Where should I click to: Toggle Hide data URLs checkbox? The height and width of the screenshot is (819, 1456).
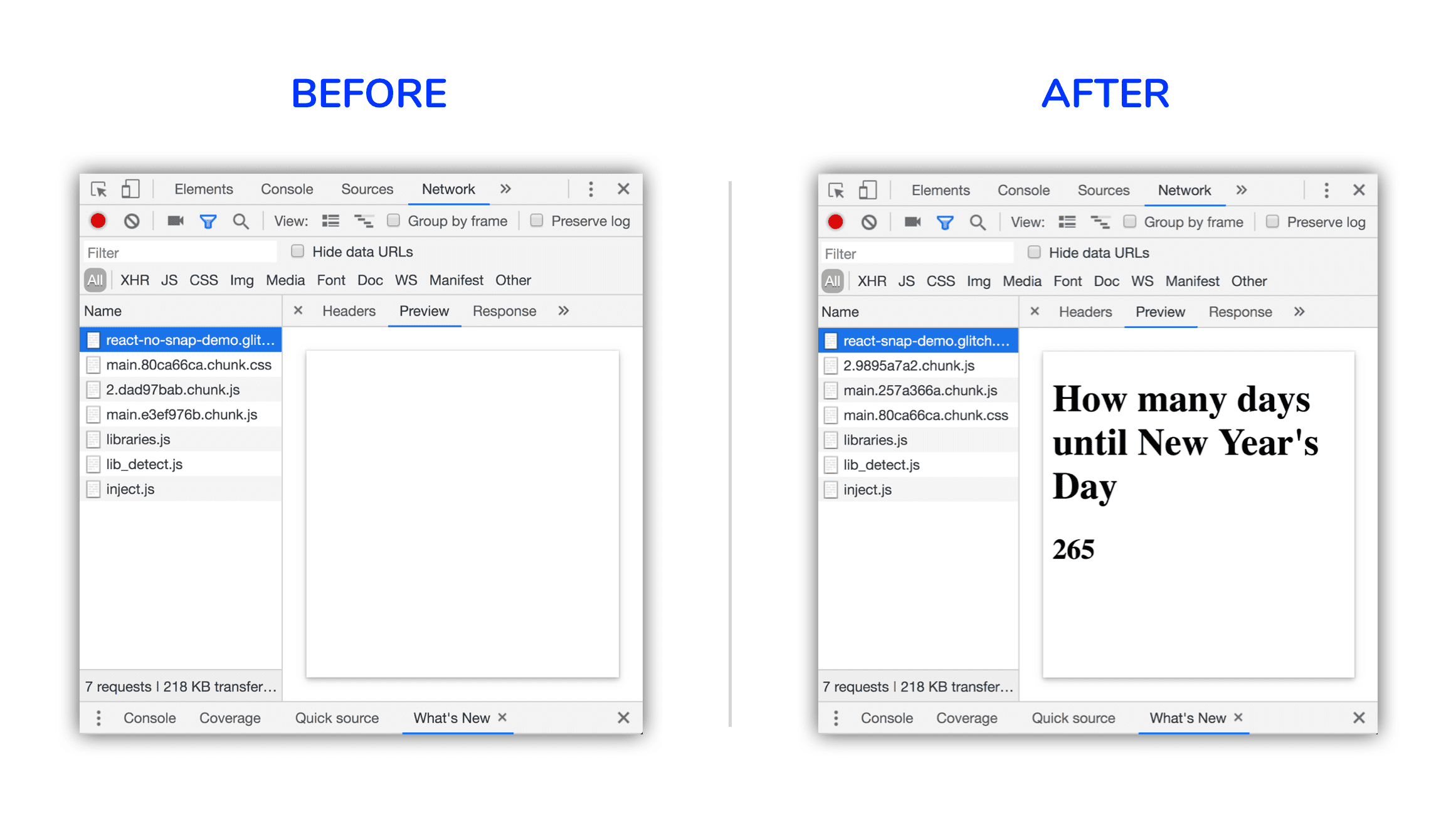pyautogui.click(x=295, y=252)
